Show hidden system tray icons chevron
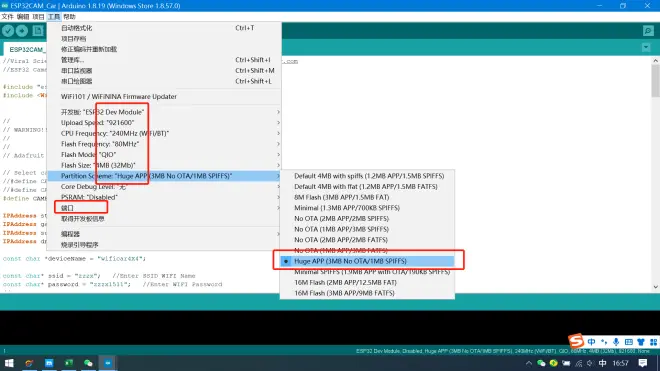This screenshot has height=371, width=660. click(x=529, y=363)
